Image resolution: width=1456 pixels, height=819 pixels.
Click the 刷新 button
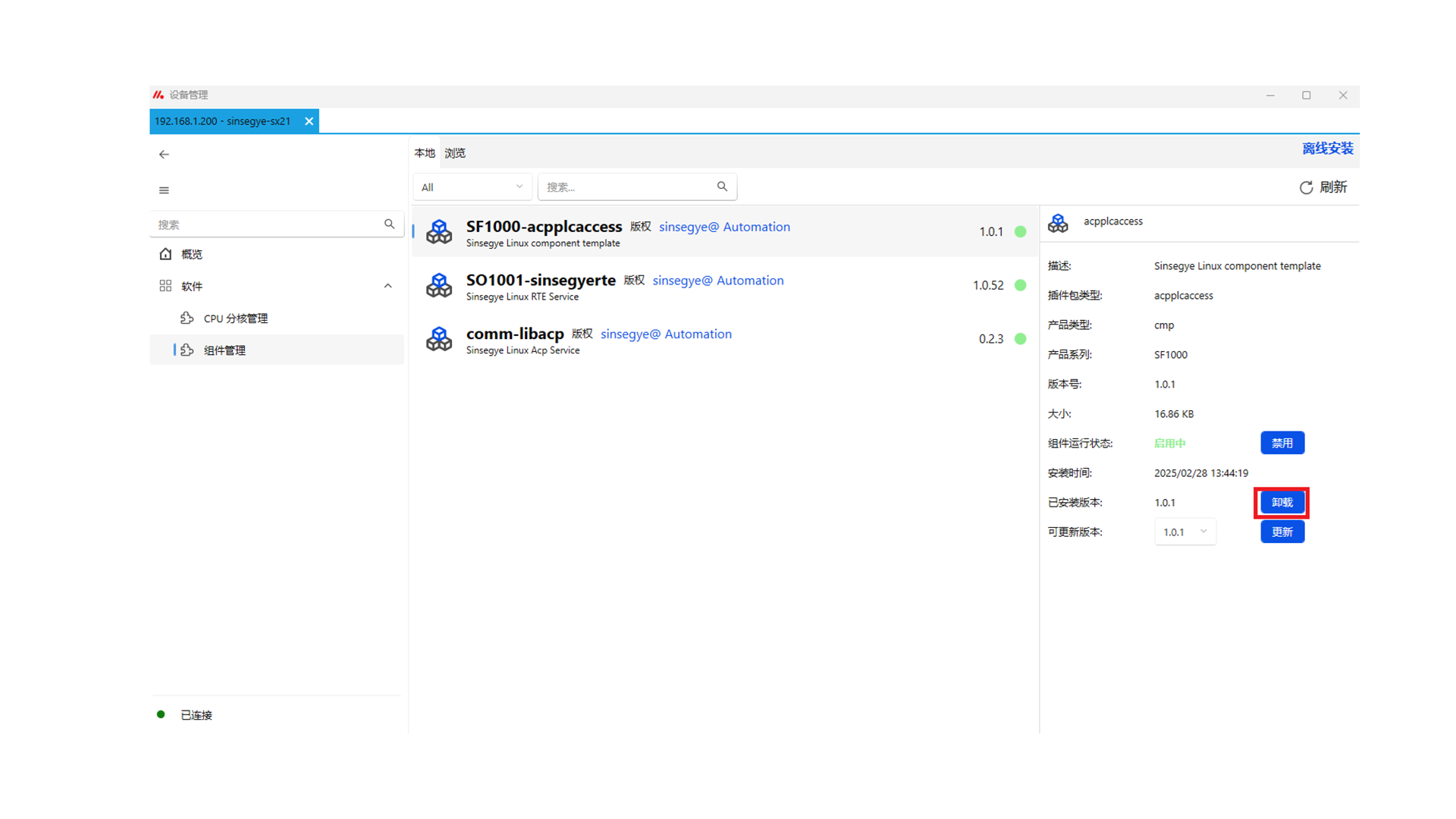[1323, 187]
